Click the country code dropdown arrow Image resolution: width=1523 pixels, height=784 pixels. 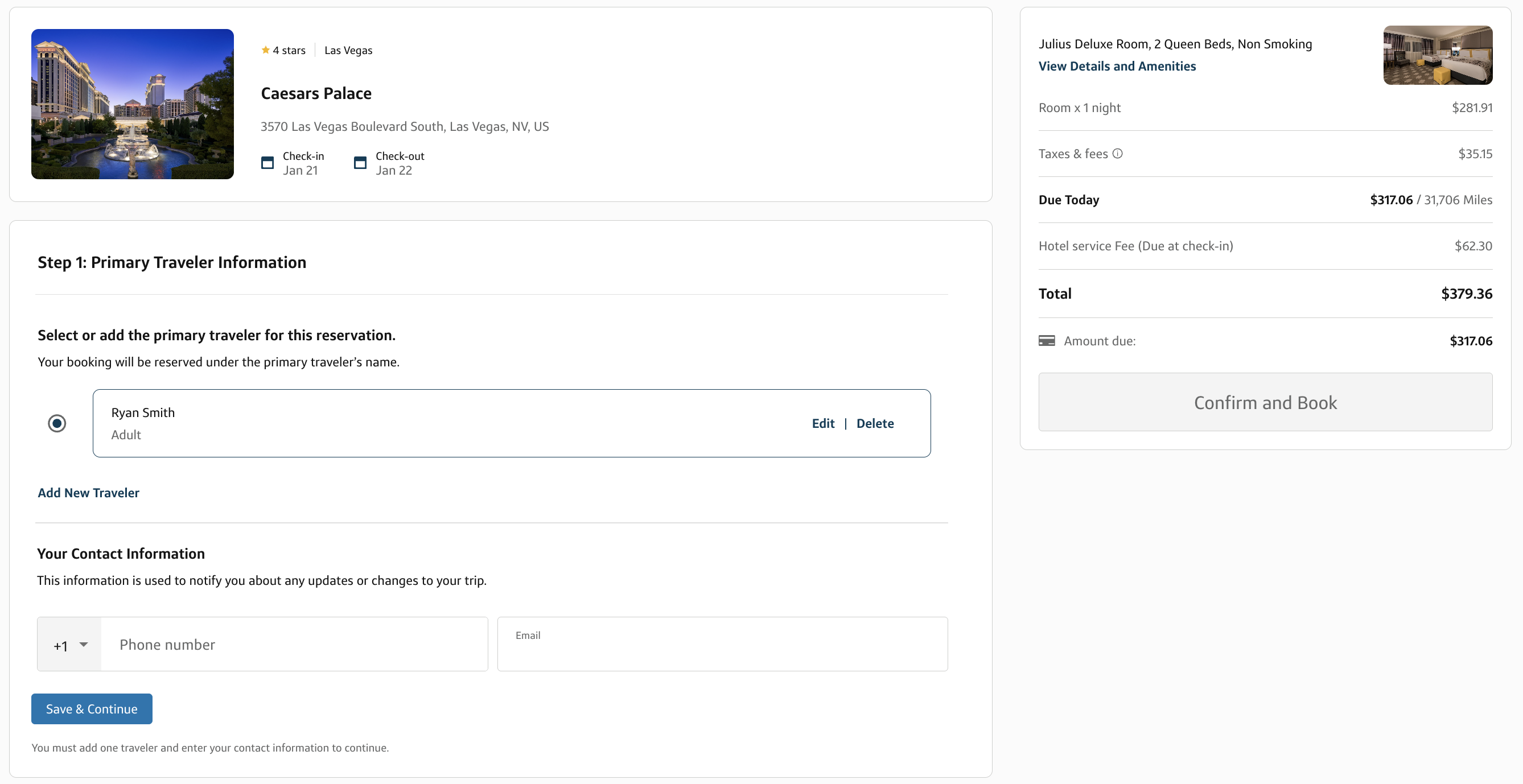pyautogui.click(x=83, y=645)
